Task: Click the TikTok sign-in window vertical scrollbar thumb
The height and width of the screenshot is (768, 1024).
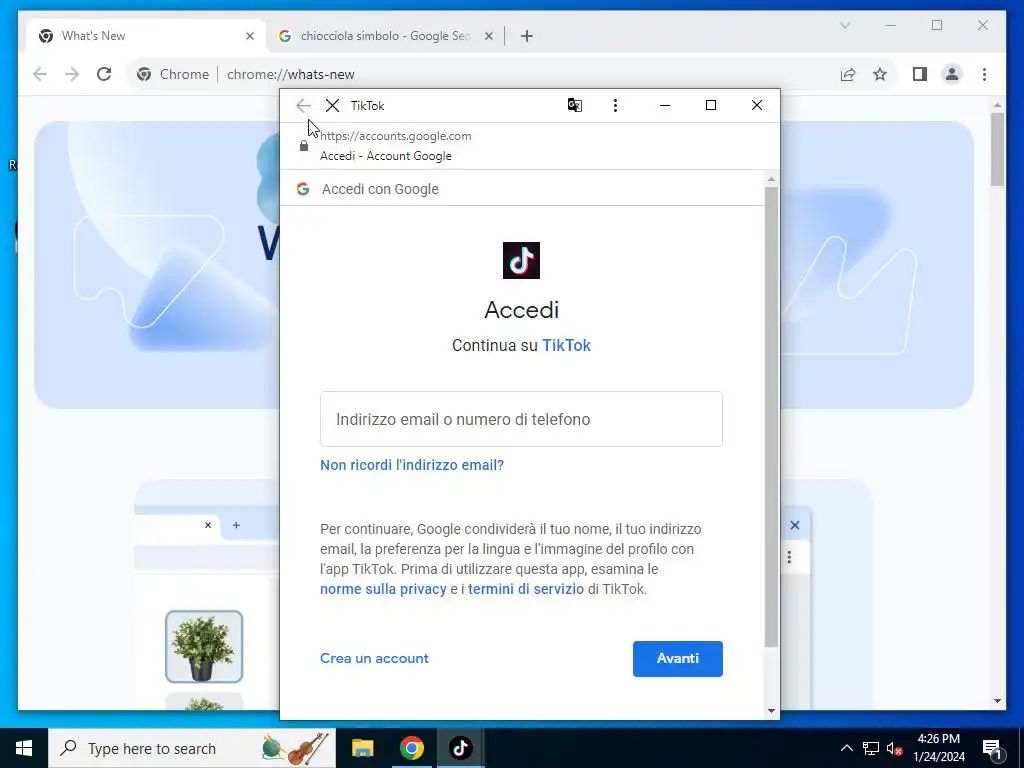Action: pyautogui.click(x=771, y=417)
